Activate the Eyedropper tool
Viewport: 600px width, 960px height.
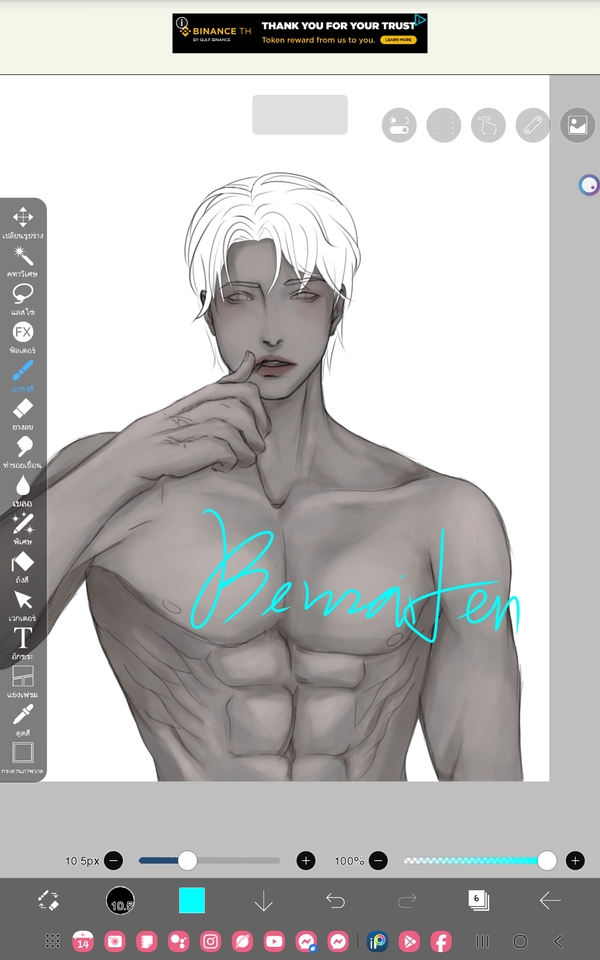22,714
